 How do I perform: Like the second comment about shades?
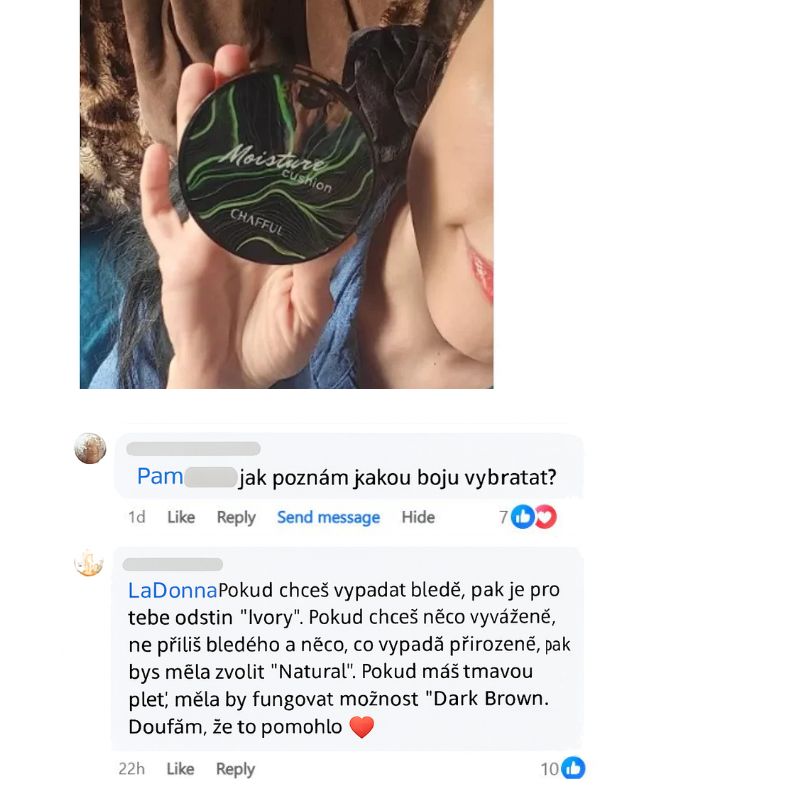click(180, 769)
